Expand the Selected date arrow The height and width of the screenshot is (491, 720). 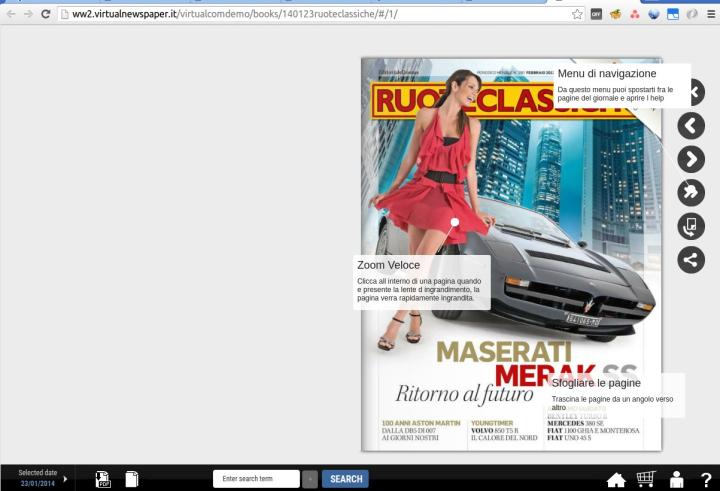coord(66,479)
